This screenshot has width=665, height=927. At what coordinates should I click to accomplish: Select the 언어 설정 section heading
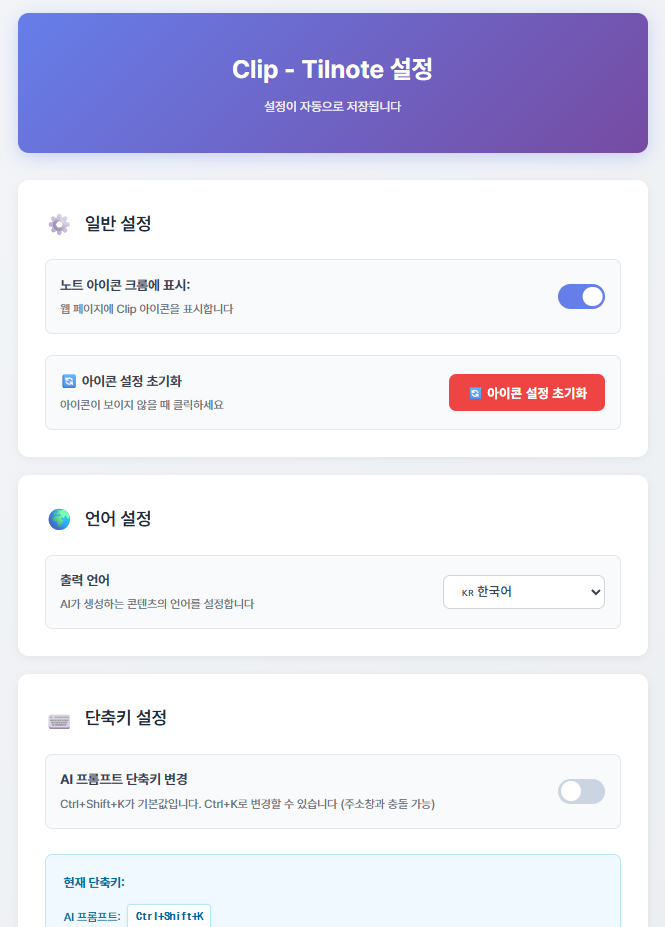pos(118,519)
